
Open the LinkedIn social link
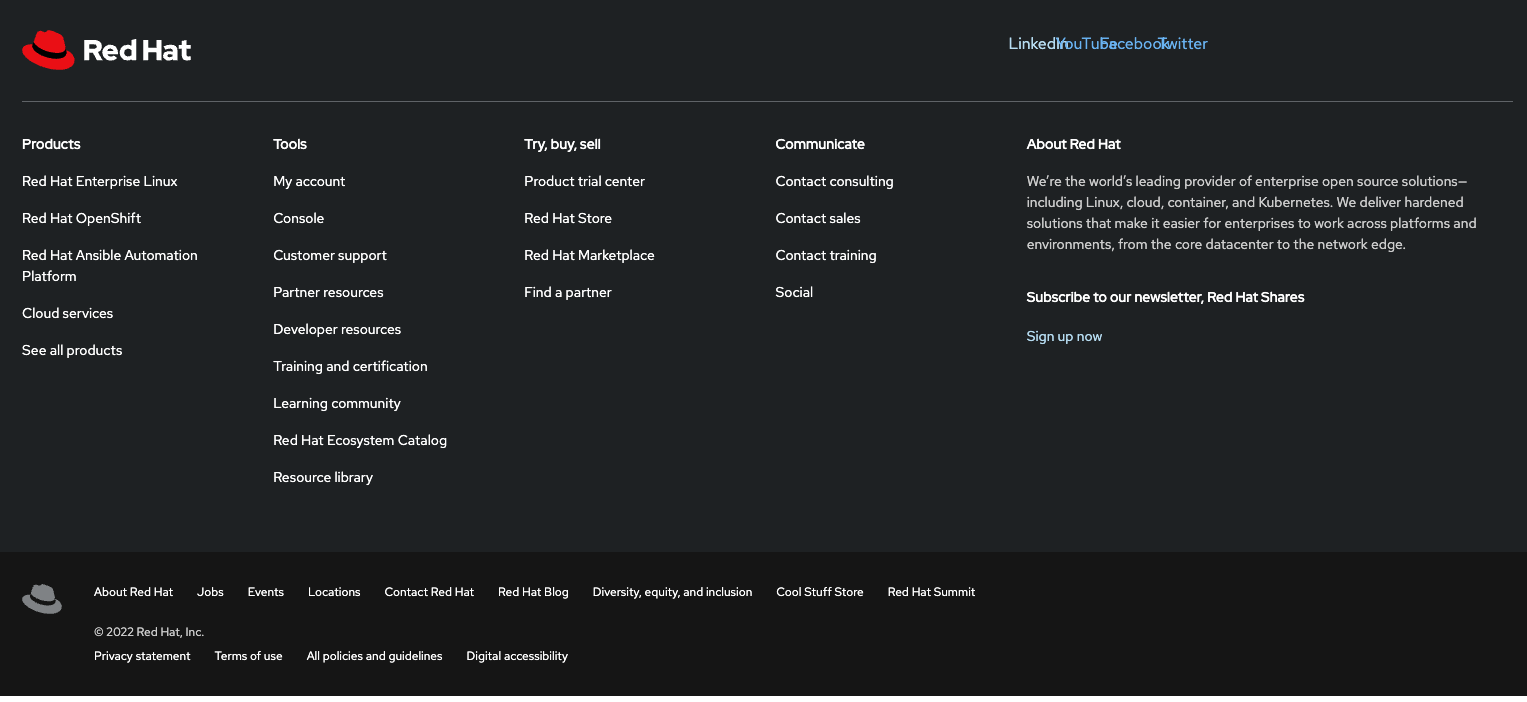1036,44
